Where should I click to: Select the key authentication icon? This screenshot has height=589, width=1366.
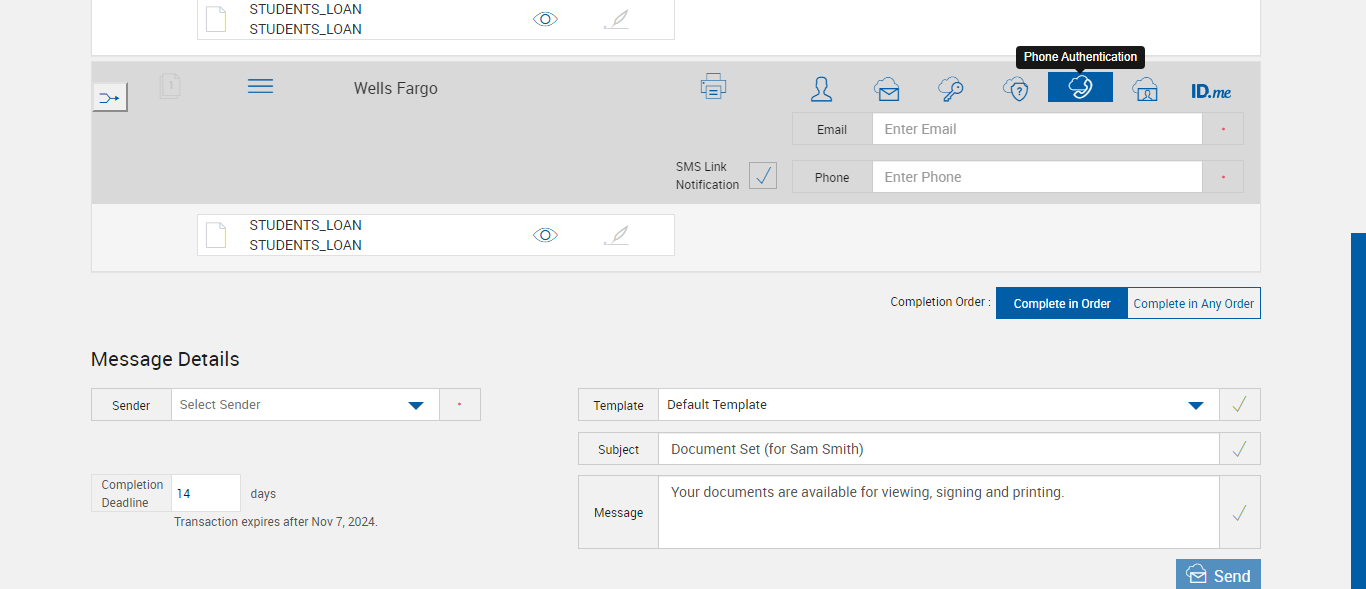950,89
